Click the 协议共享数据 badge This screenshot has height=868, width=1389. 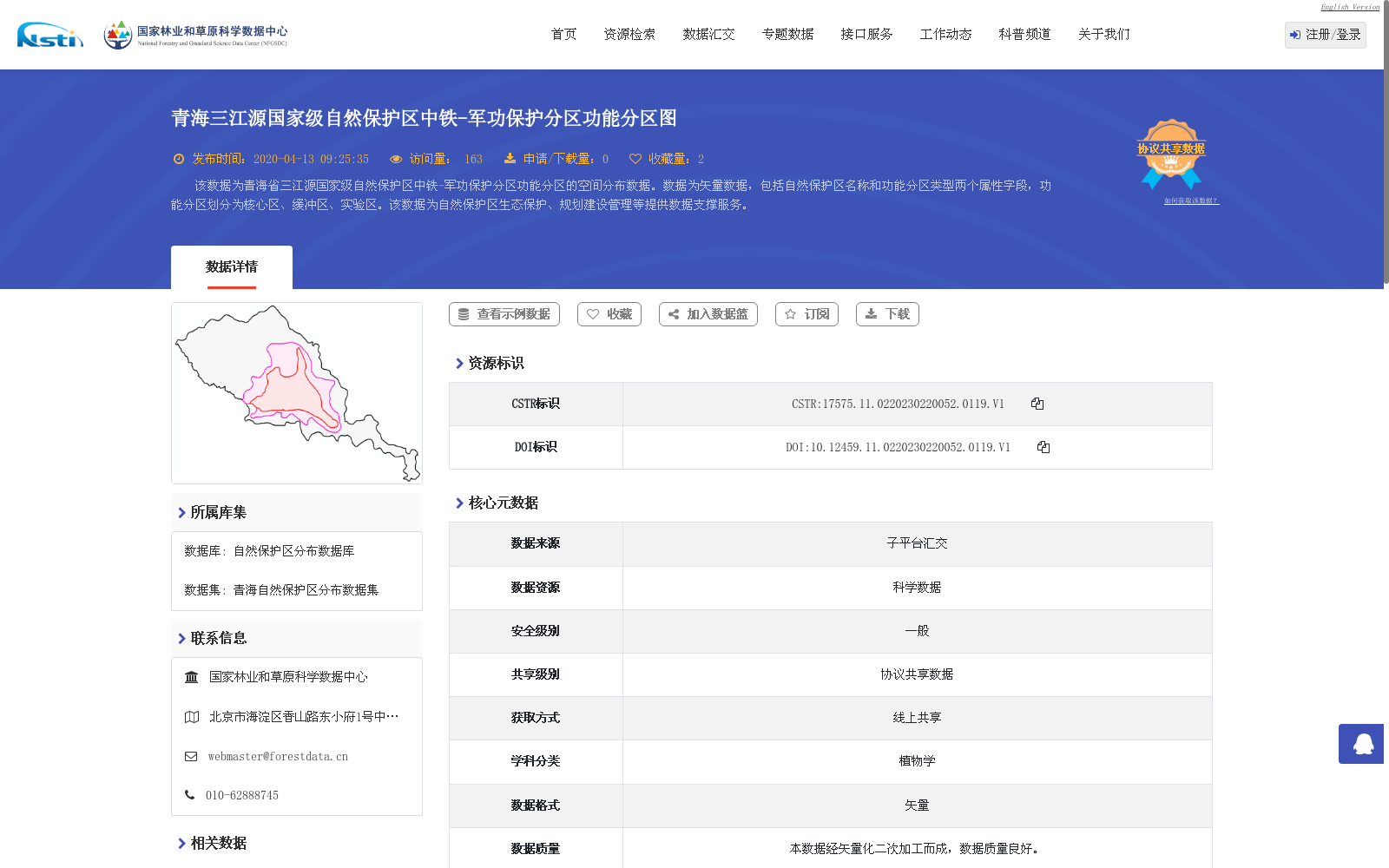[1171, 154]
